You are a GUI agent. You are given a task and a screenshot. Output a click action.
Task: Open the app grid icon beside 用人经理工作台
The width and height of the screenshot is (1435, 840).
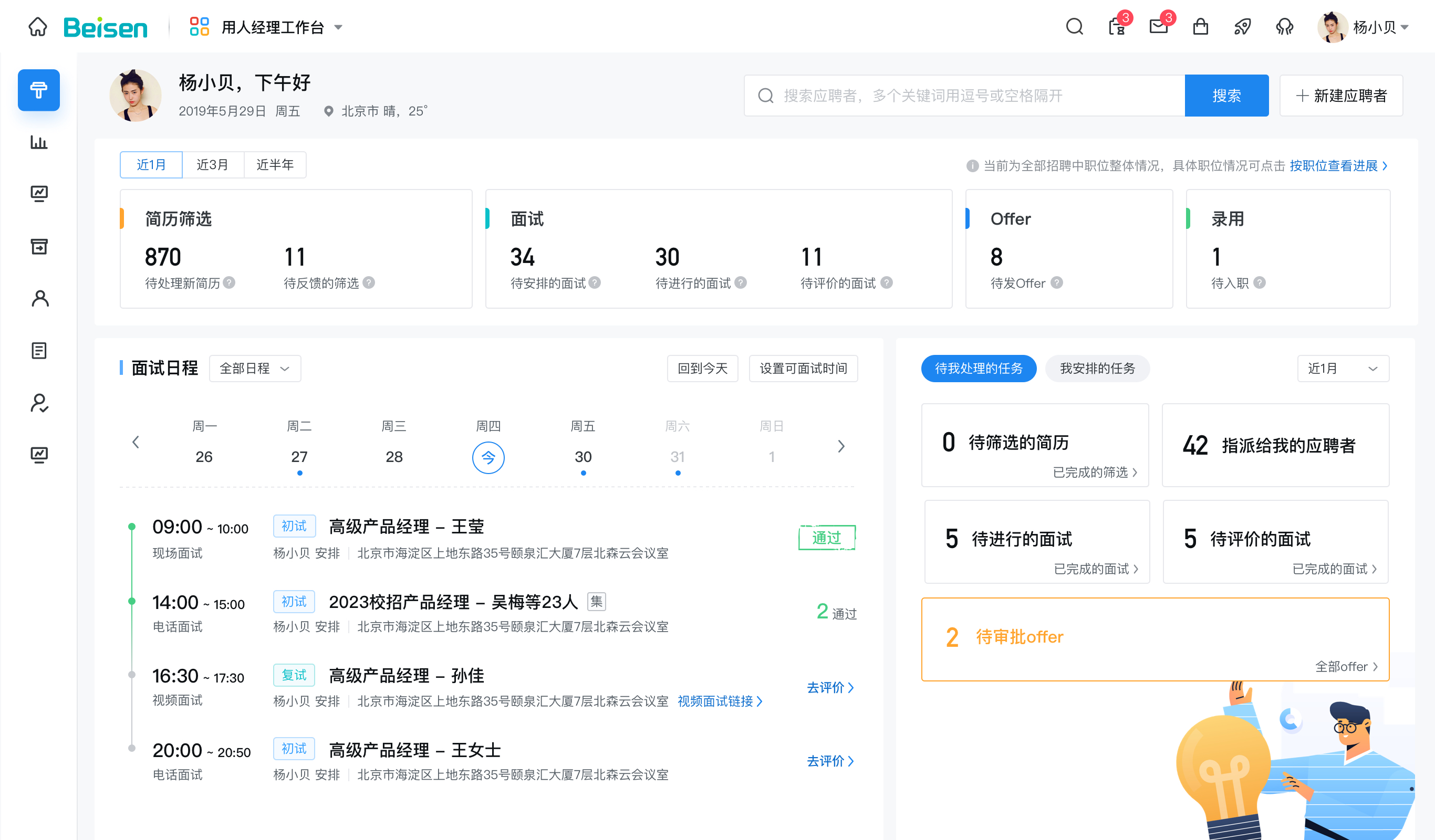tap(199, 27)
